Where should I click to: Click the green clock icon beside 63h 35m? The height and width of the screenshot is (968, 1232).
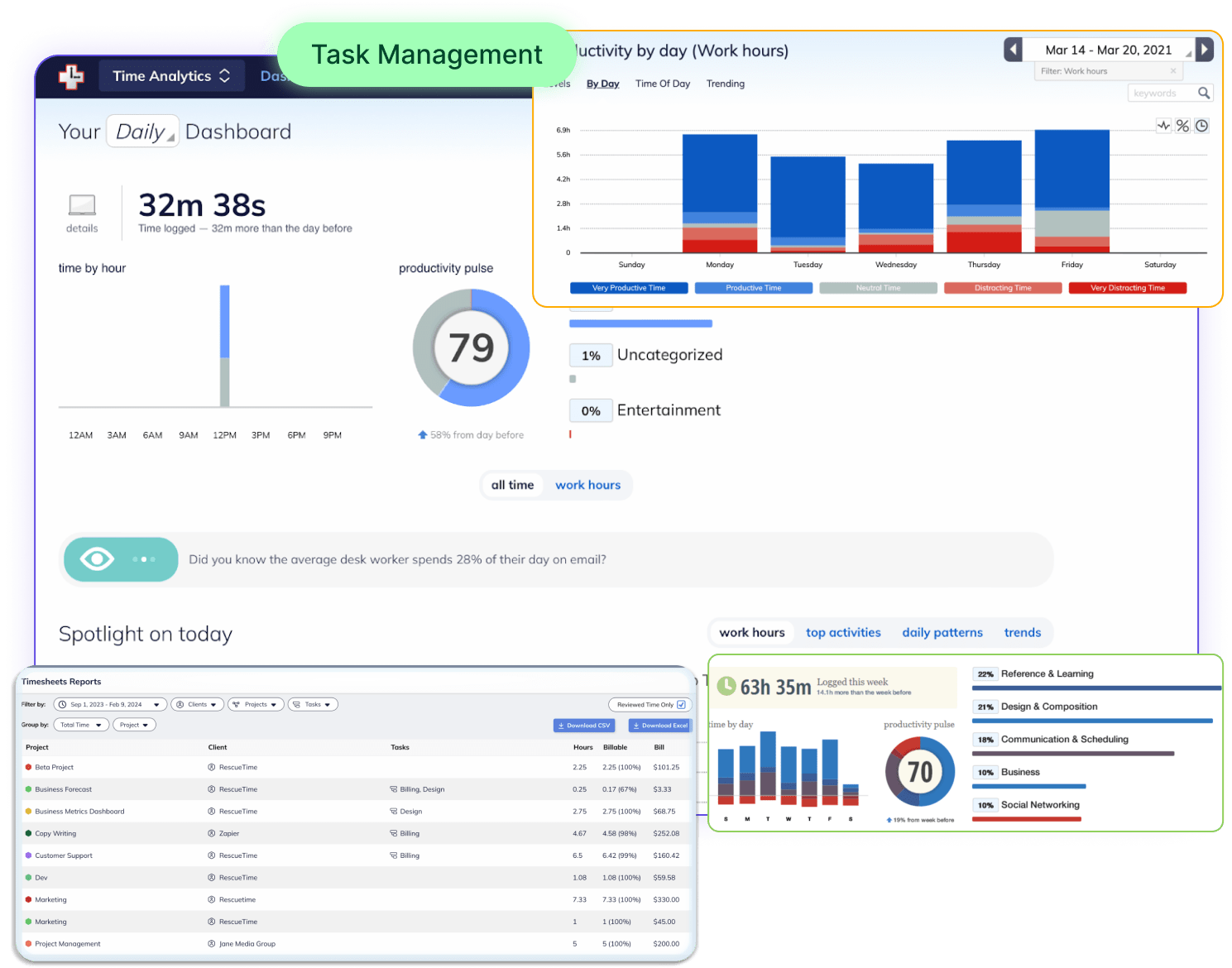pyautogui.click(x=726, y=686)
